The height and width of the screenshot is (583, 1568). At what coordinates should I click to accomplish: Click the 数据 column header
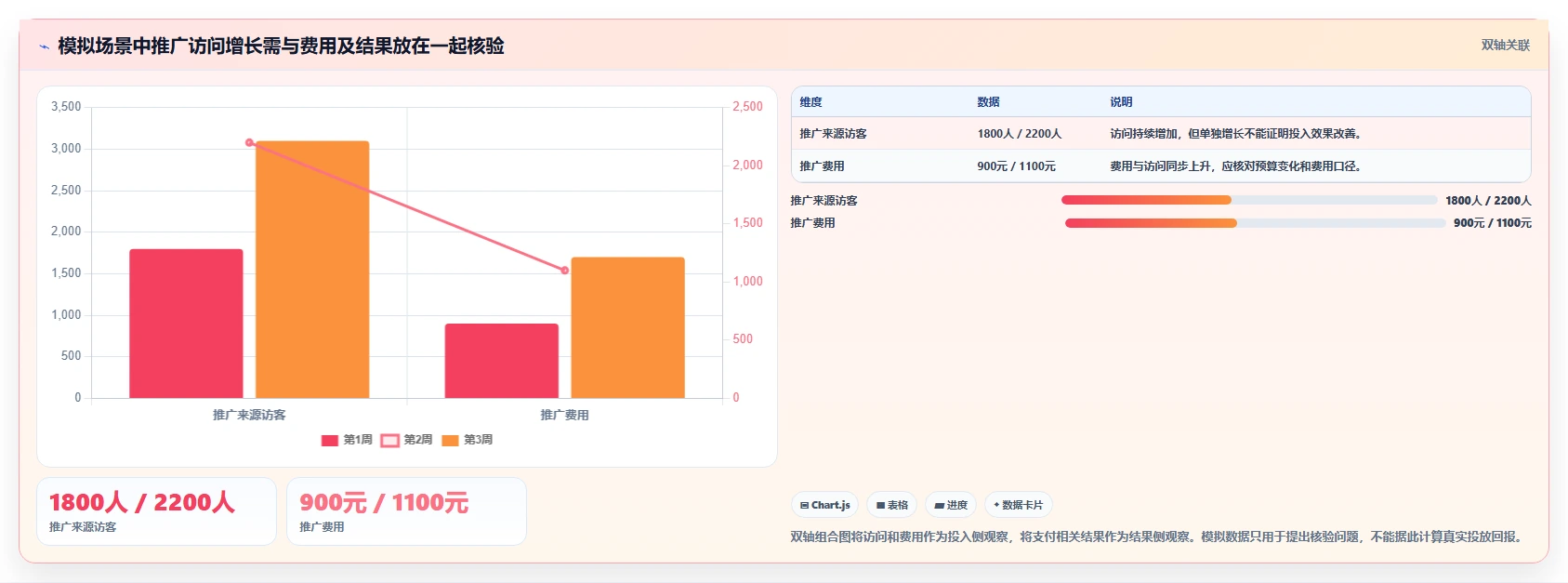(x=988, y=102)
